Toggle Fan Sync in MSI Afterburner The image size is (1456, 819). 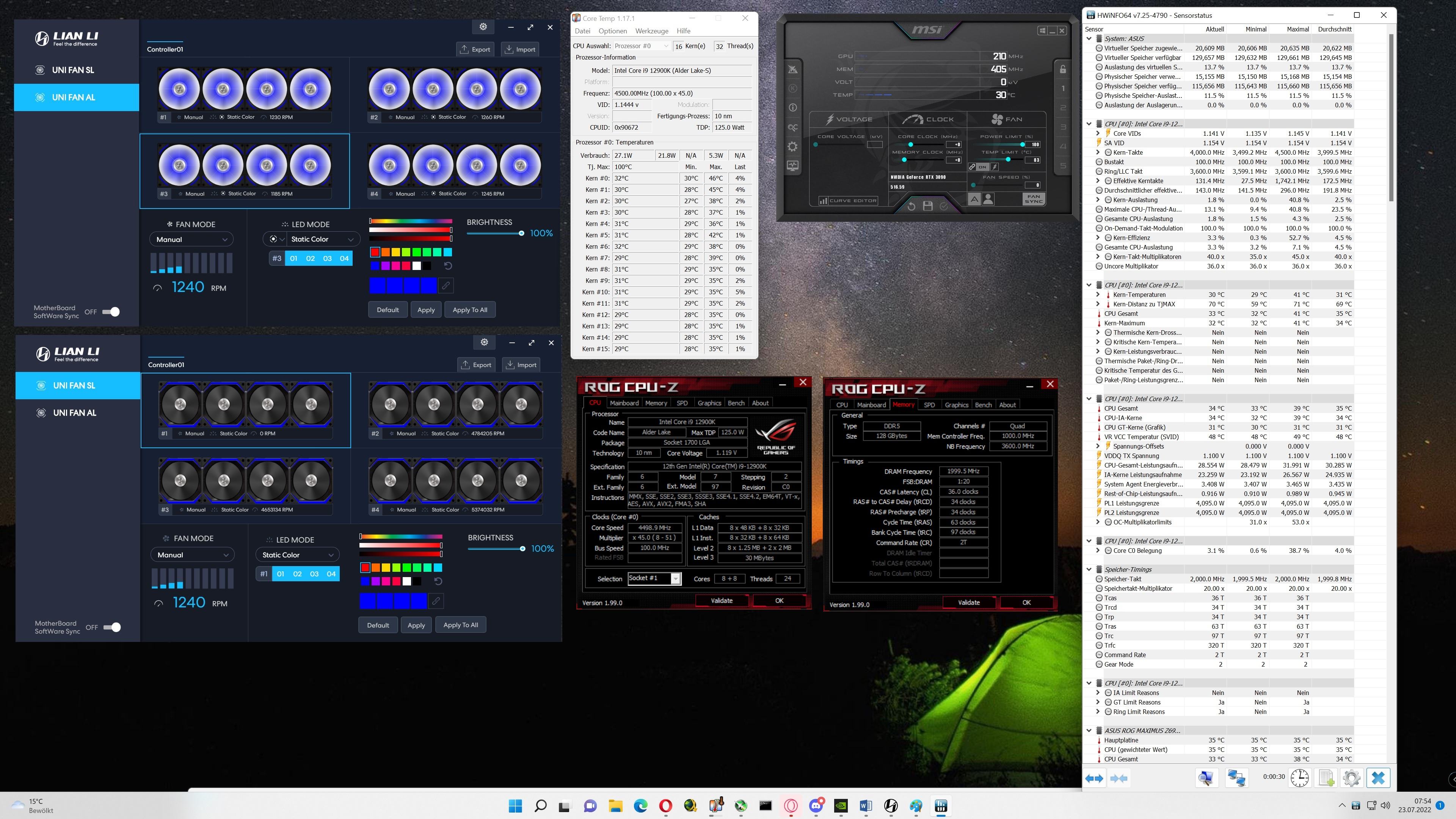click(1034, 199)
